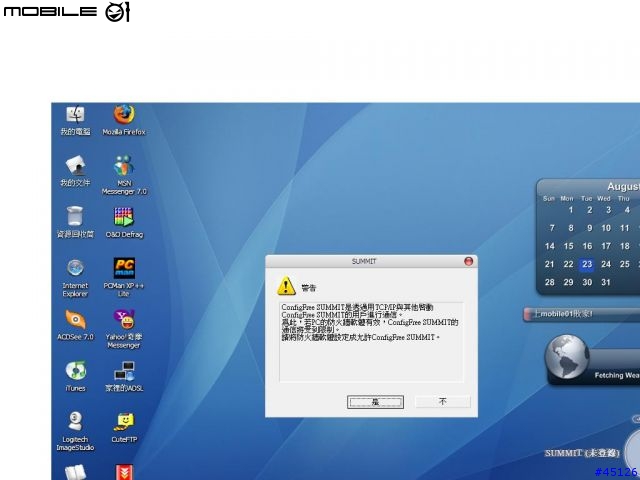This screenshot has height=480, width=640.
Task: Select day 23 in the August calendar
Action: pos(587,264)
